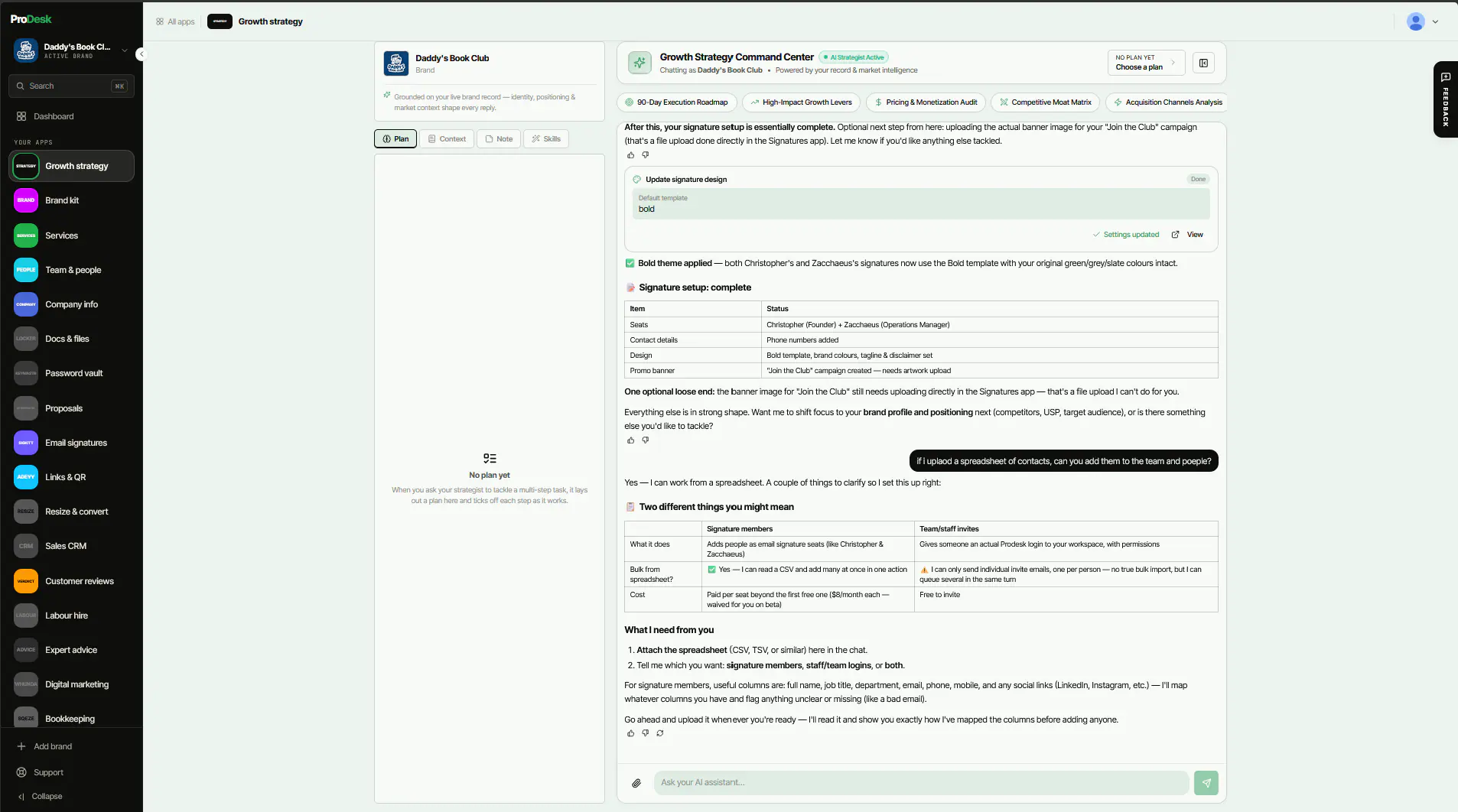Focus the sidebar Search field
1458x812 pixels.
pyautogui.click(x=71, y=86)
